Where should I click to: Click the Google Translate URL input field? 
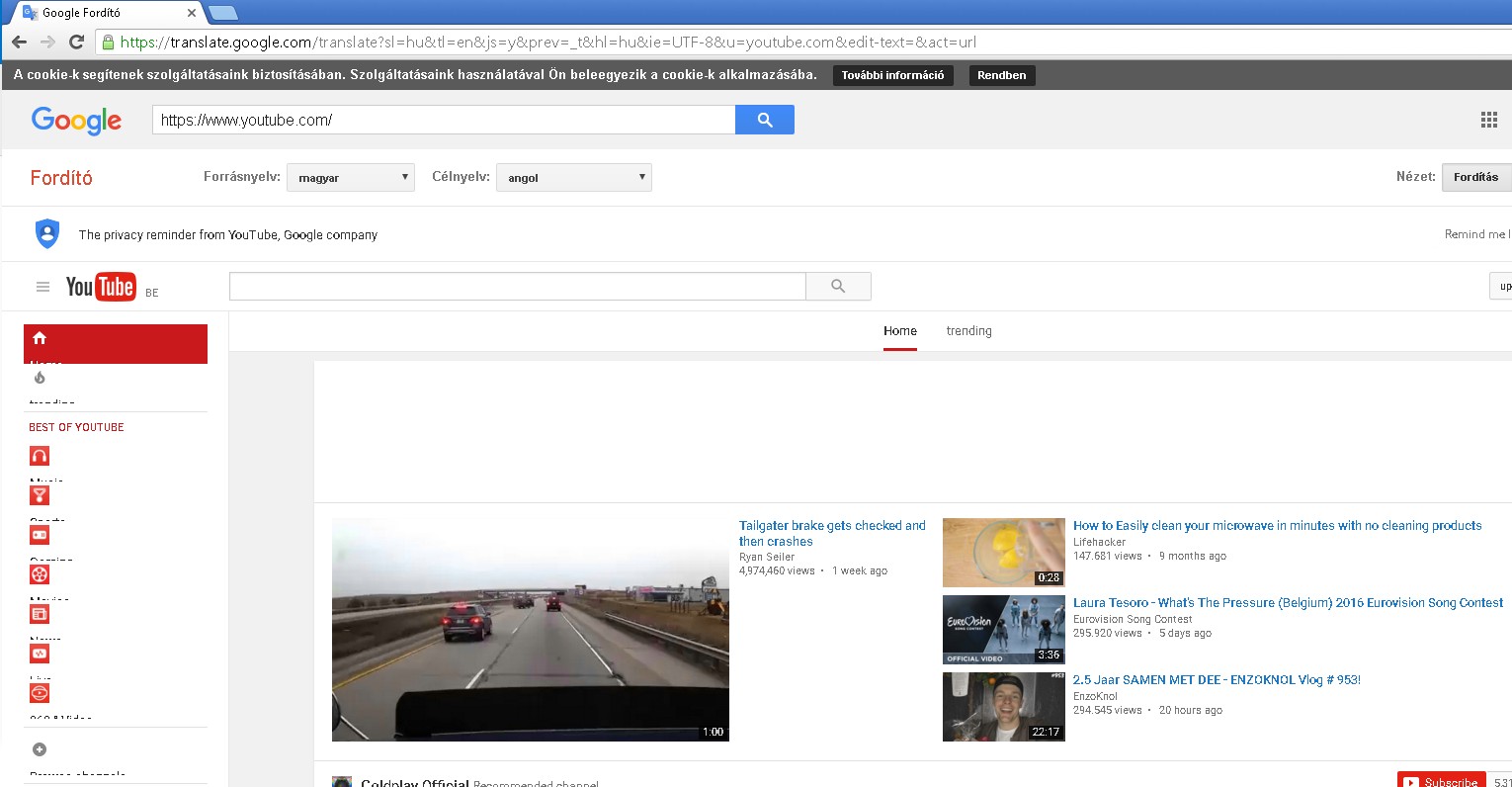click(x=444, y=120)
